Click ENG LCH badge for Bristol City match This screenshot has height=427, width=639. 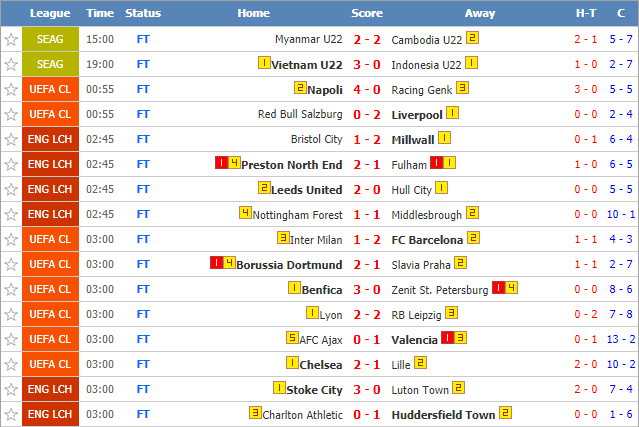click(x=50, y=139)
